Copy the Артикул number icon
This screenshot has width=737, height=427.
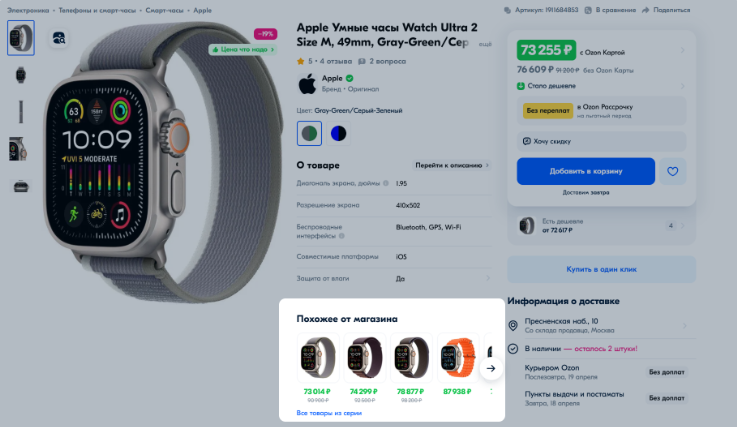click(x=507, y=10)
